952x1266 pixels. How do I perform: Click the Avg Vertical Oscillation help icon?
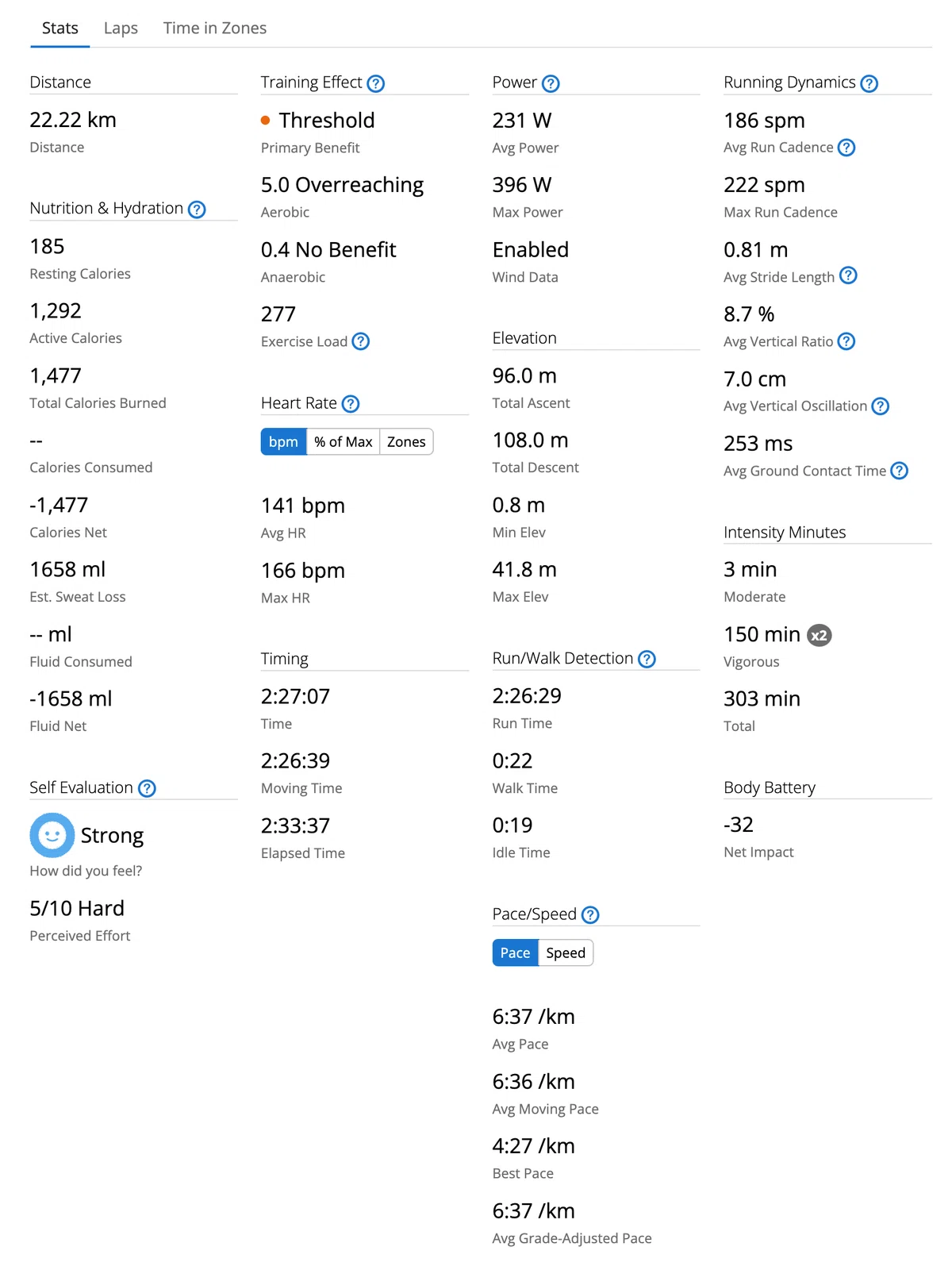881,406
